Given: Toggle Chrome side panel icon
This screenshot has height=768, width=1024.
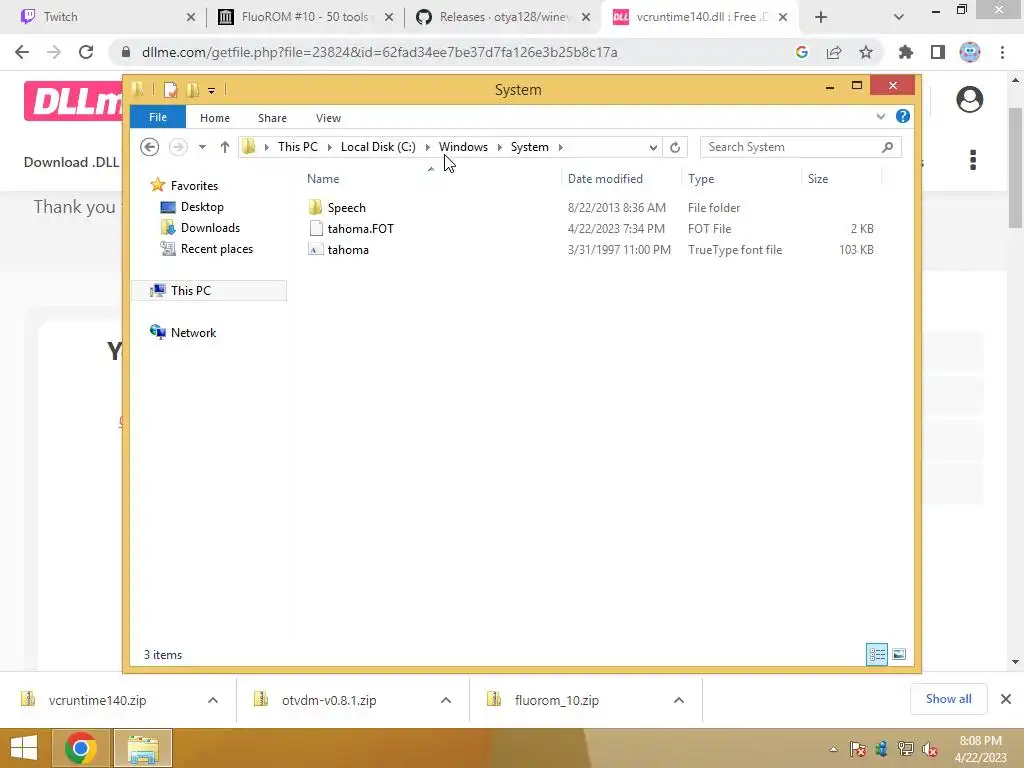Looking at the screenshot, I should coord(938,52).
